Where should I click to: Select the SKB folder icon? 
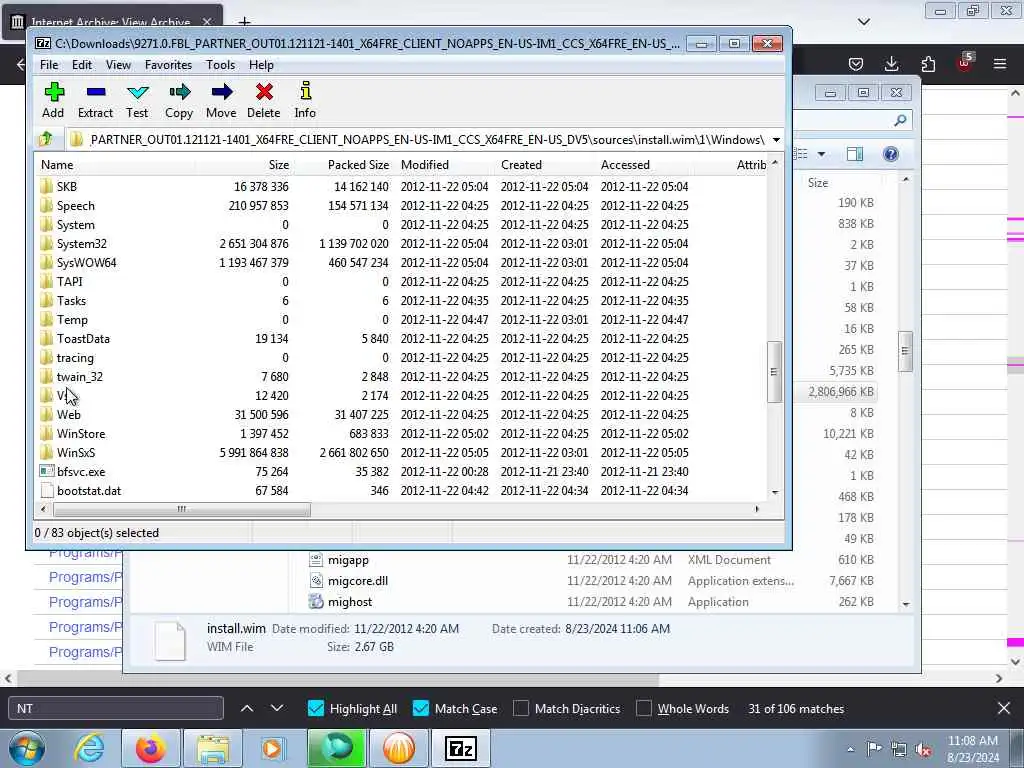coord(46,186)
